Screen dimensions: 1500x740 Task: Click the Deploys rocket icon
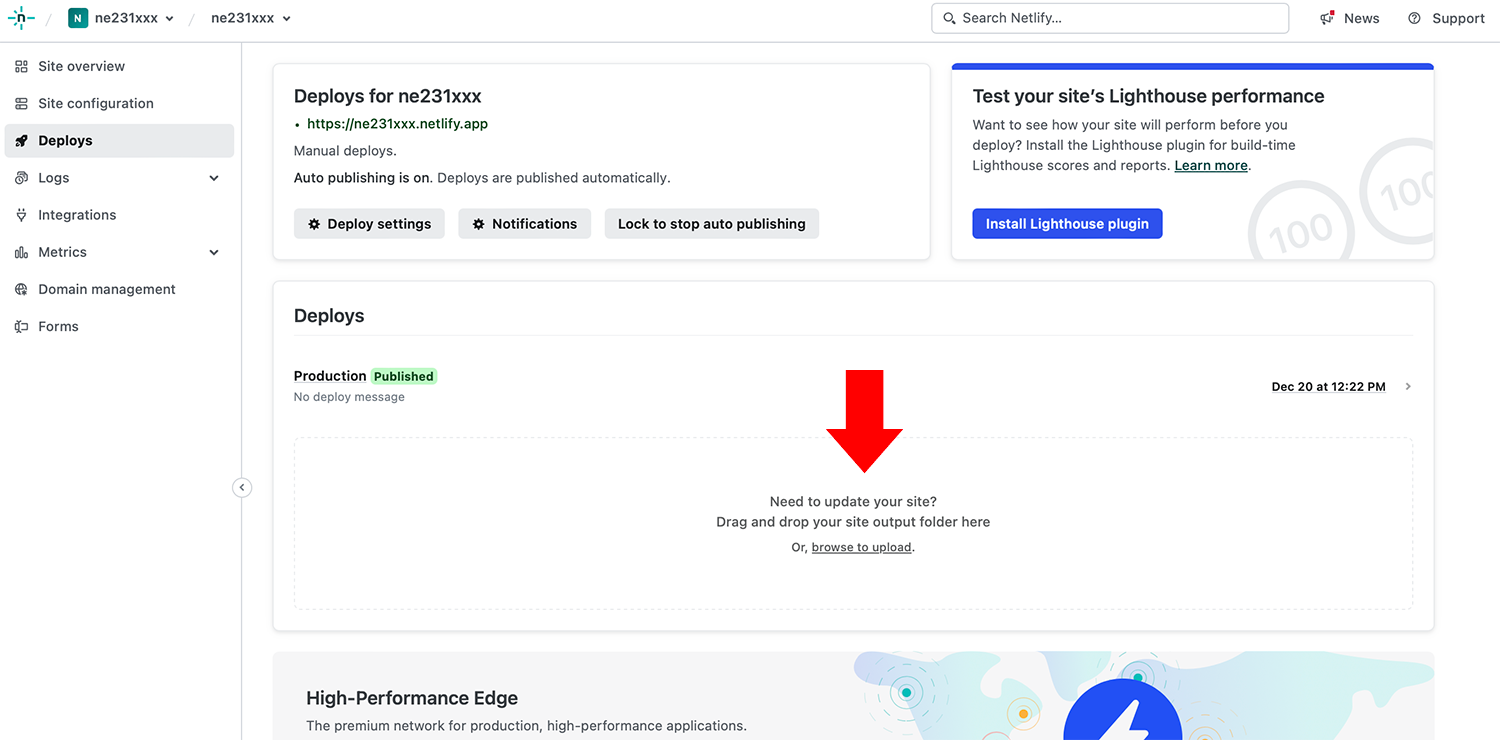21,141
